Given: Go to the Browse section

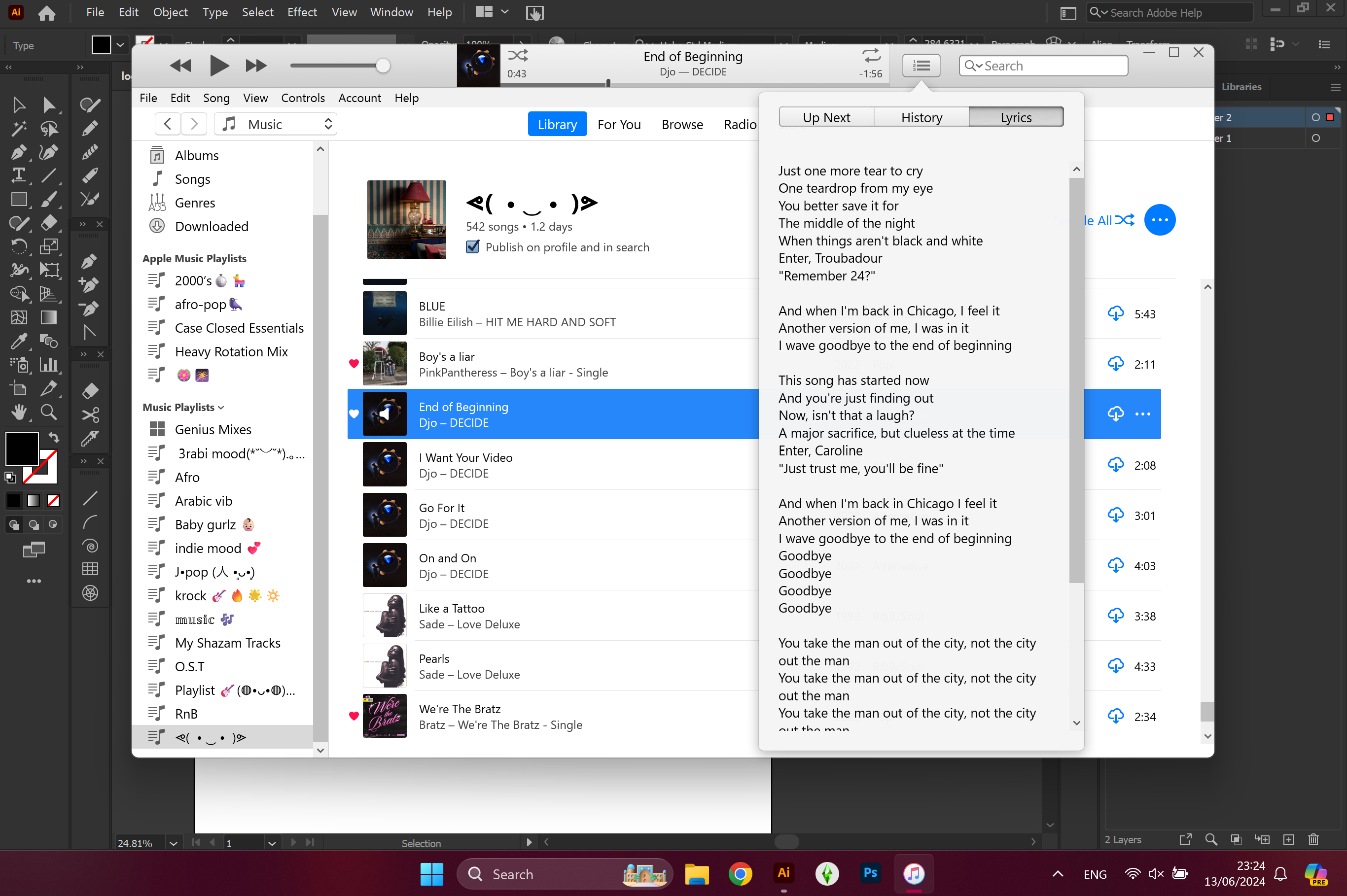Looking at the screenshot, I should pos(682,124).
